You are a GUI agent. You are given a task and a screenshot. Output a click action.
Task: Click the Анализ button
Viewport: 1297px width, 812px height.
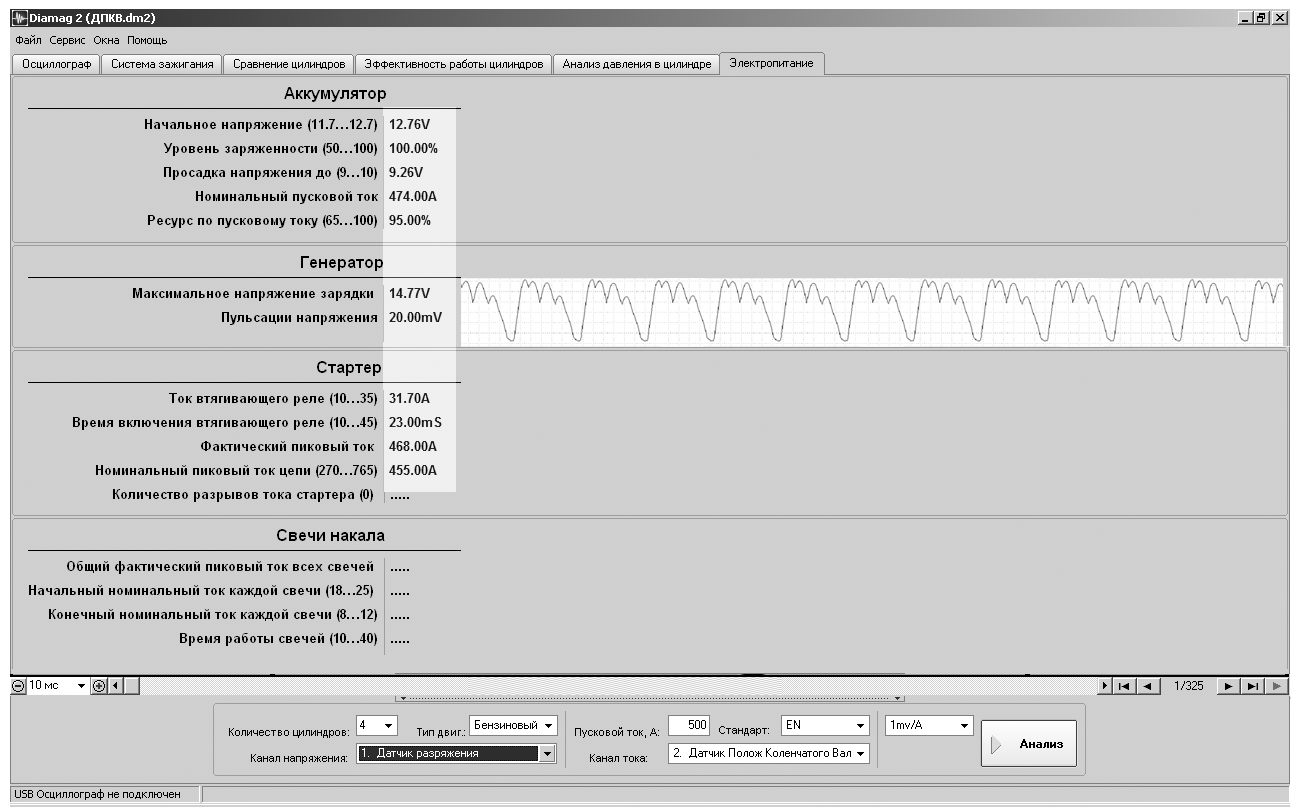[x=1028, y=744]
